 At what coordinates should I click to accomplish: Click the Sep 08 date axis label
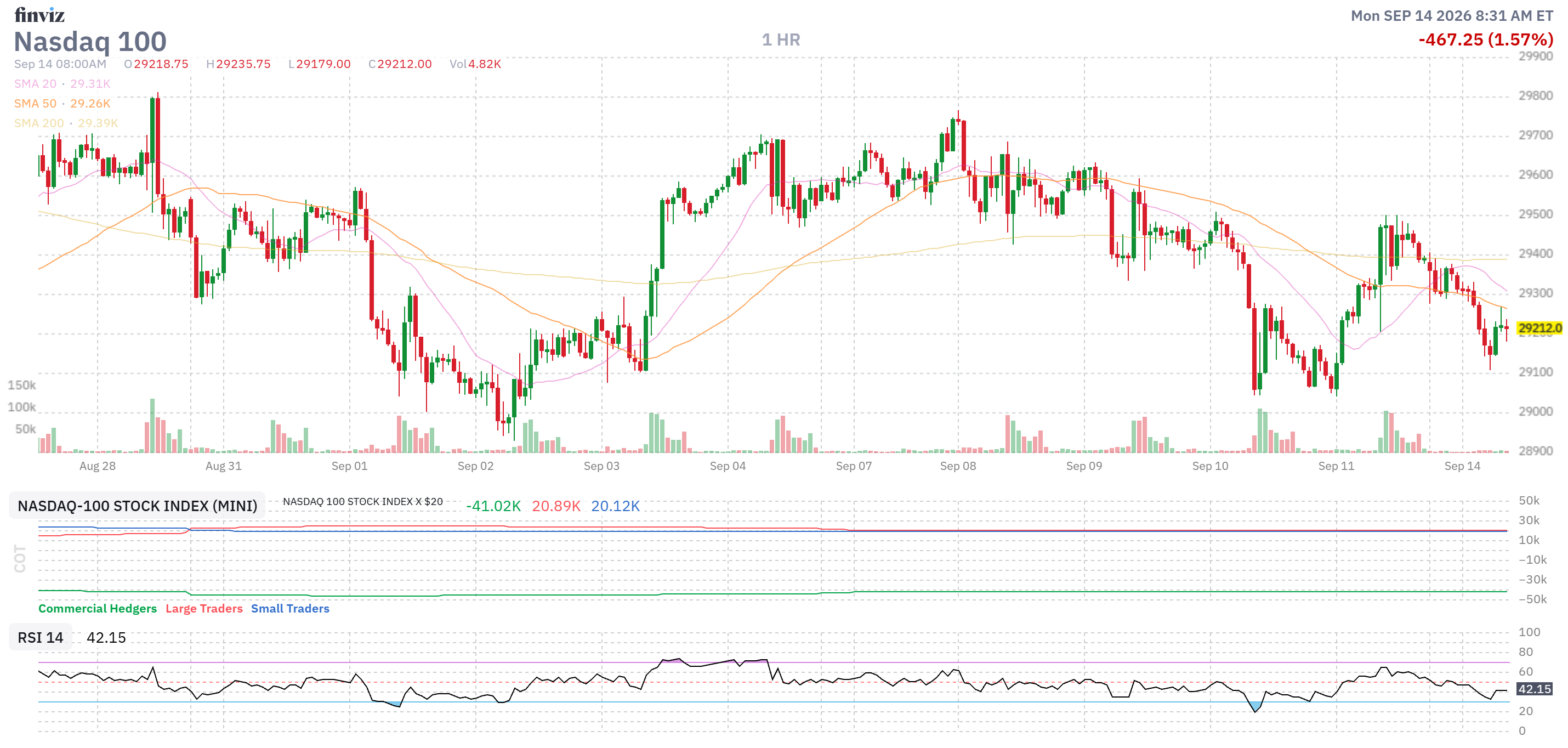tap(958, 466)
